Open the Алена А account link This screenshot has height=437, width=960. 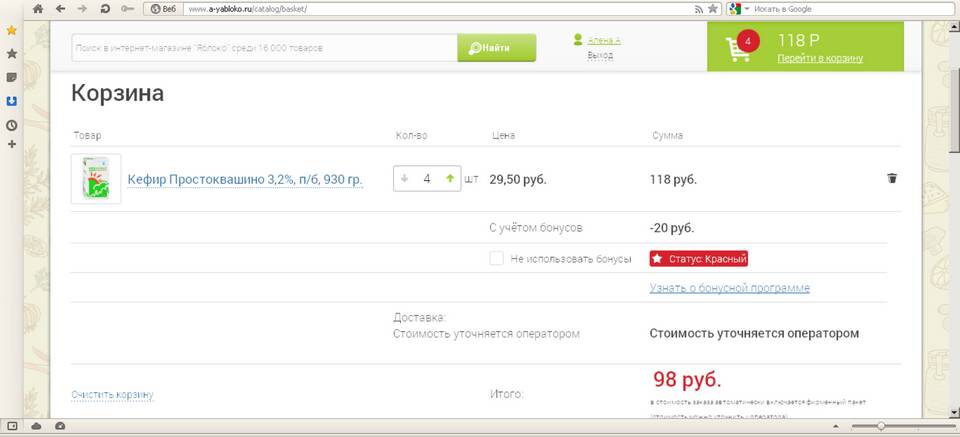(x=604, y=40)
